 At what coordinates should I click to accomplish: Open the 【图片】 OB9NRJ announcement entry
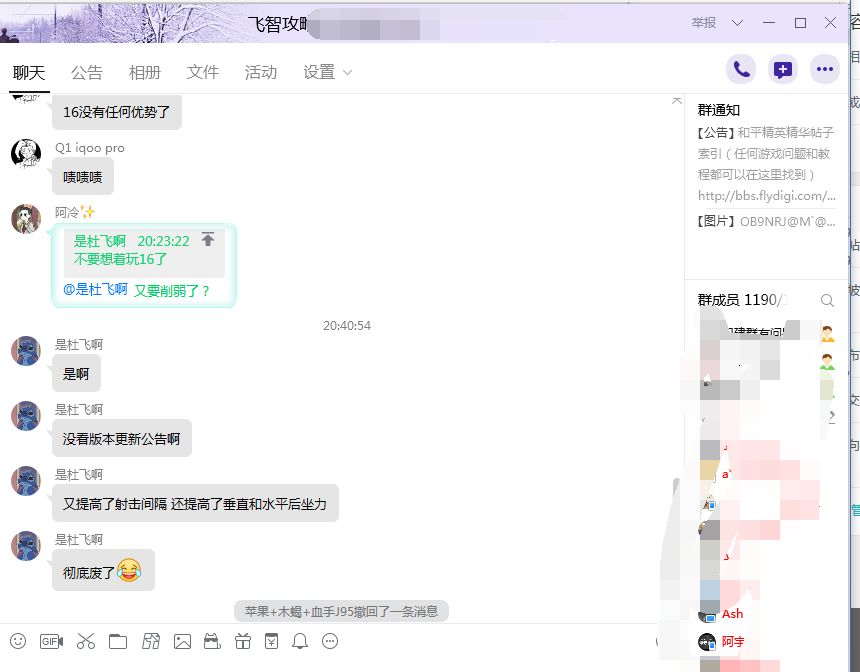766,222
